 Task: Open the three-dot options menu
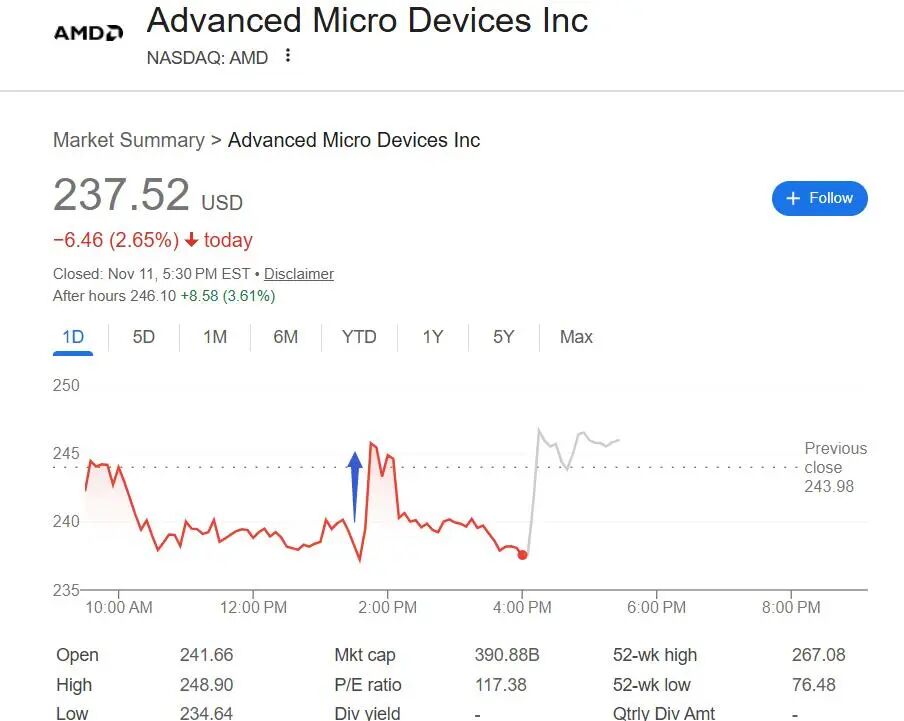click(x=287, y=57)
